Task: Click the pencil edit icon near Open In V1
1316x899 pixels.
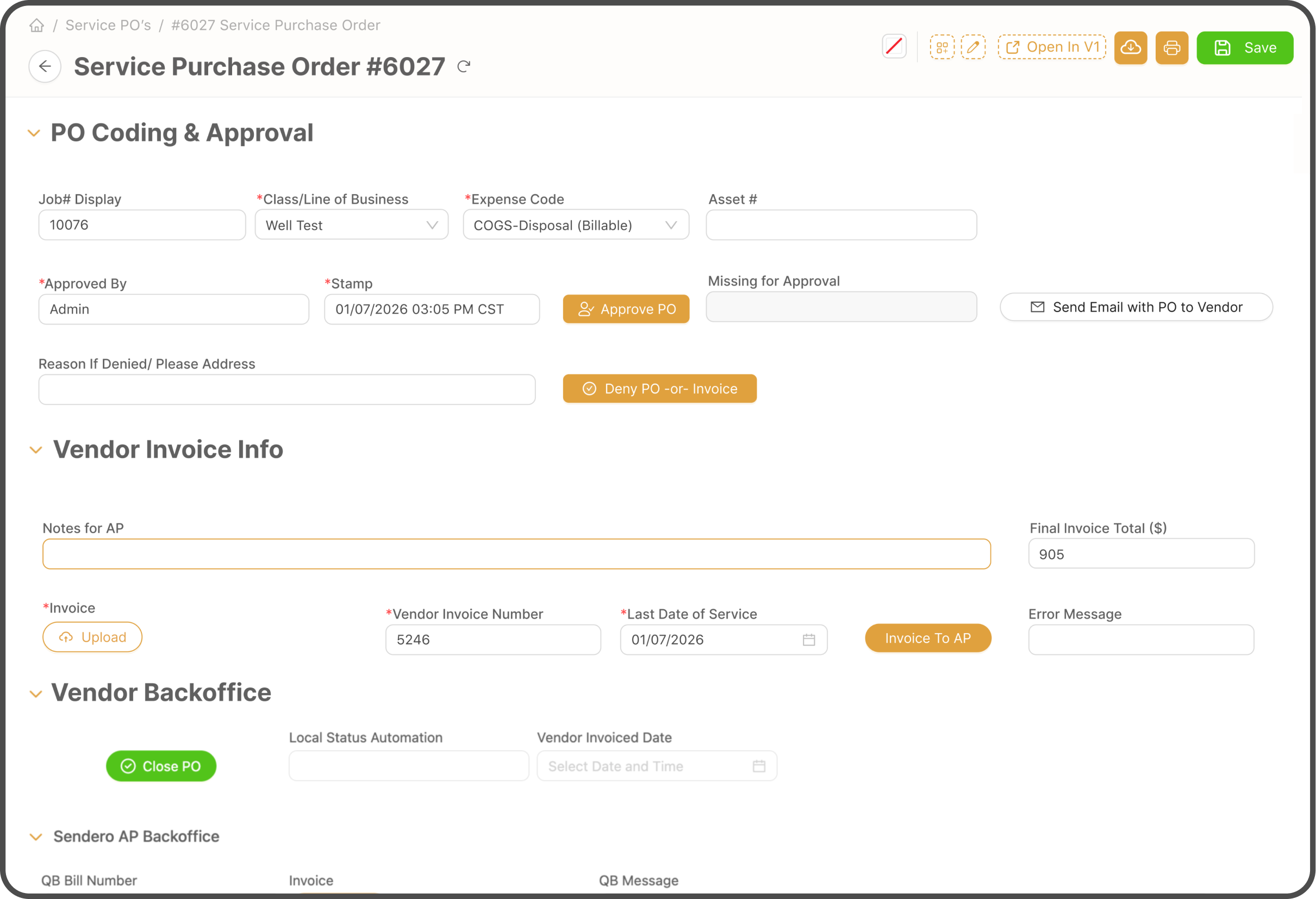Action: (x=974, y=47)
